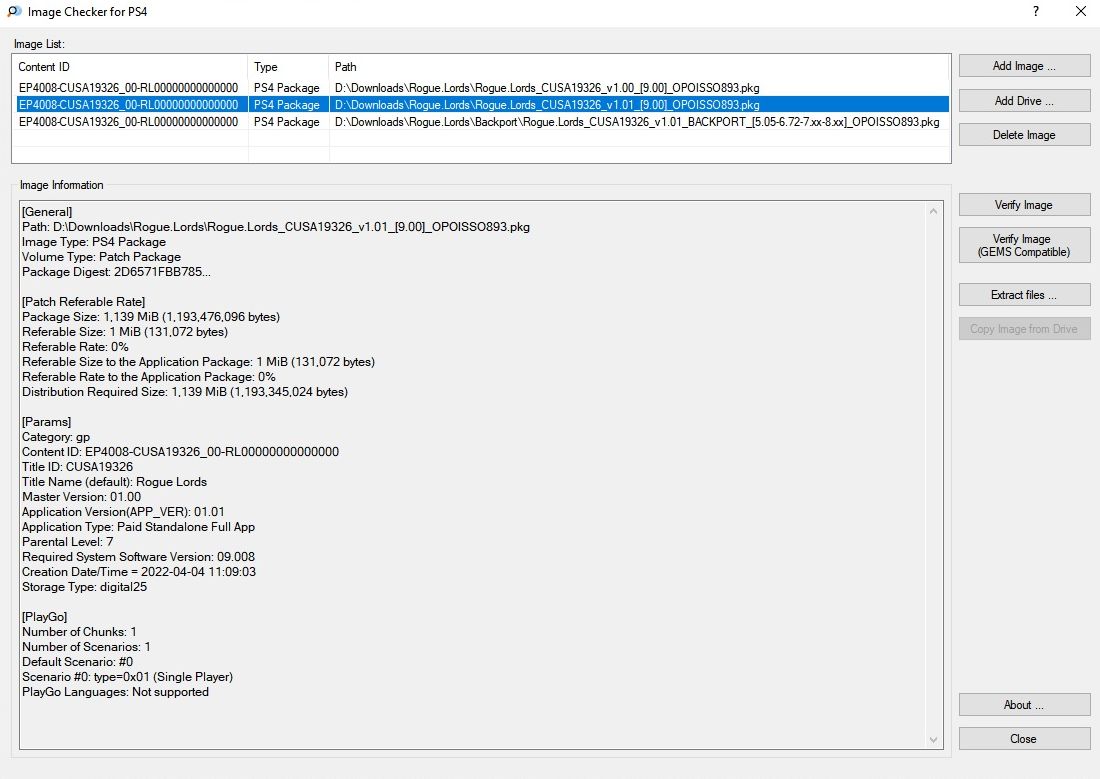Click Scenario #0: type=0x01 (Single Player) line
The height and width of the screenshot is (779, 1100).
pos(128,677)
